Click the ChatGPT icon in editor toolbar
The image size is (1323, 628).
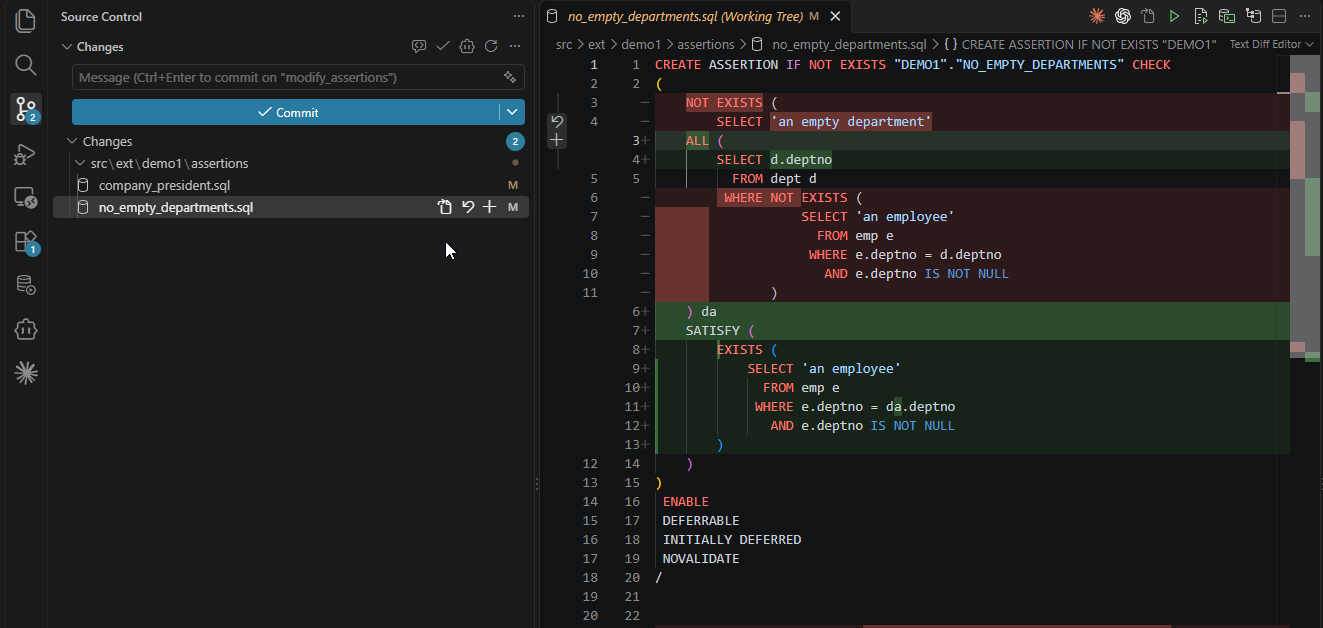click(x=1123, y=16)
